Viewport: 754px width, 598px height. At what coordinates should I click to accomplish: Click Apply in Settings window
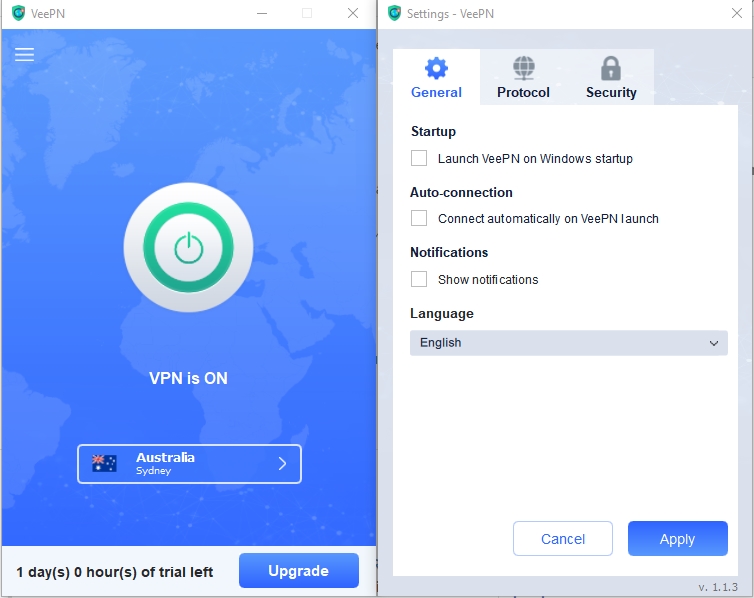pyautogui.click(x=678, y=538)
